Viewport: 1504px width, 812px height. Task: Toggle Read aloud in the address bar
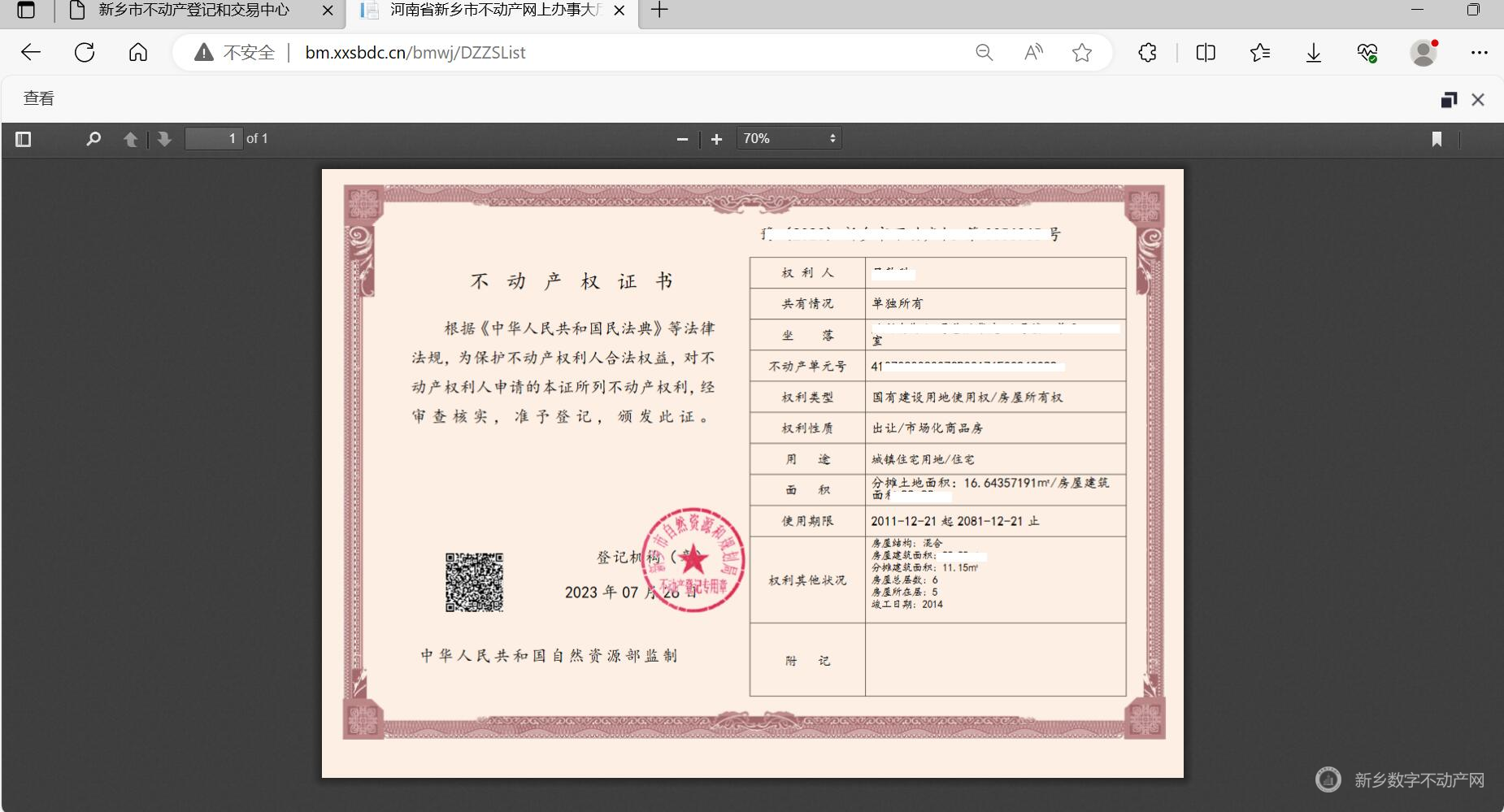pyautogui.click(x=1032, y=52)
